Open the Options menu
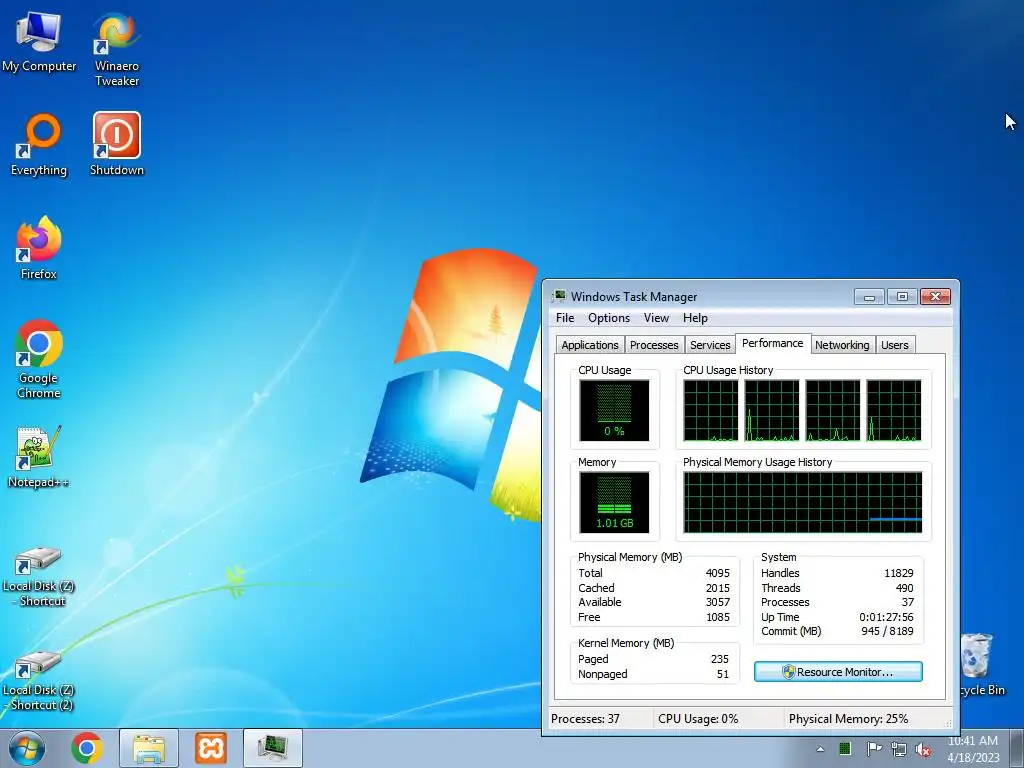Image resolution: width=1024 pixels, height=768 pixels. tap(609, 318)
